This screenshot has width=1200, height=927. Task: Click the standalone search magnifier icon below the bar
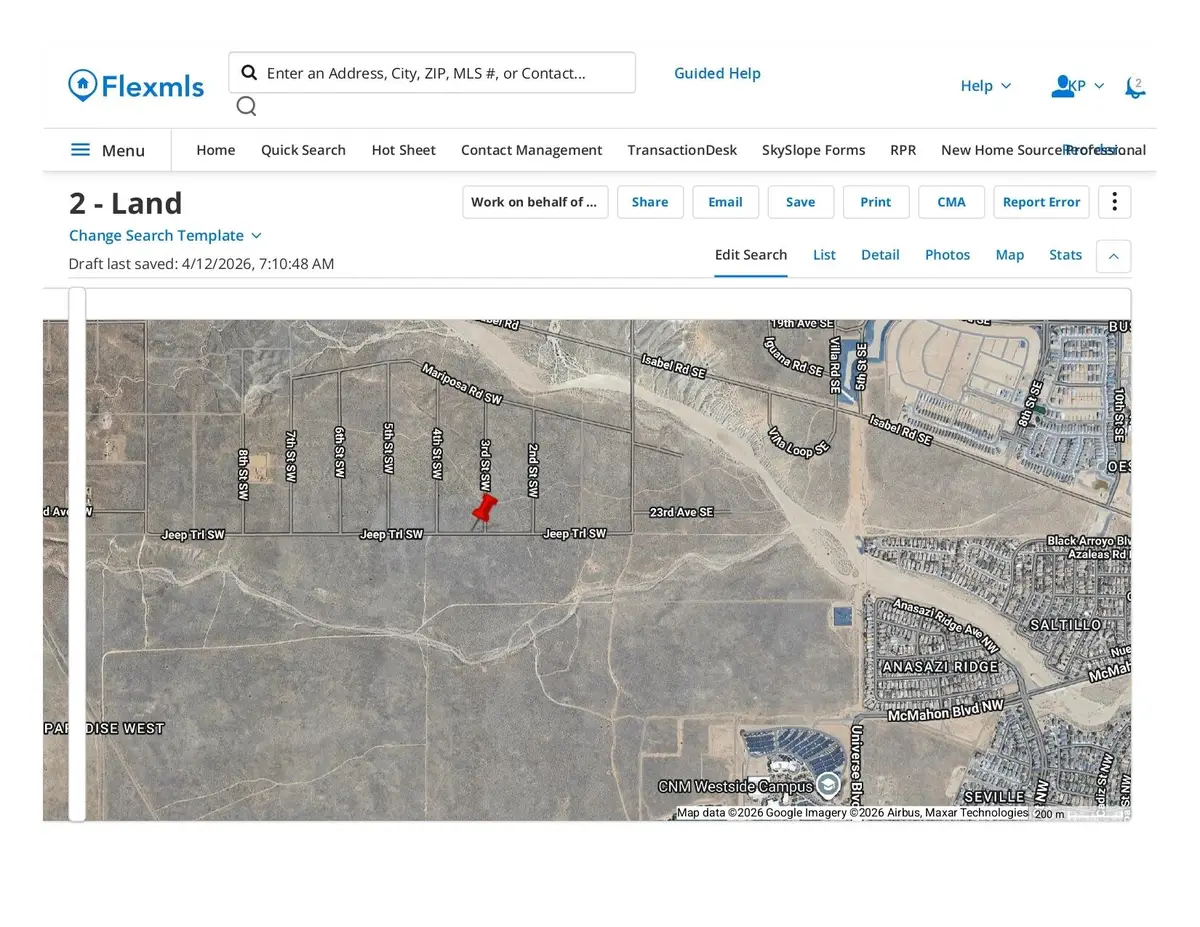246,105
